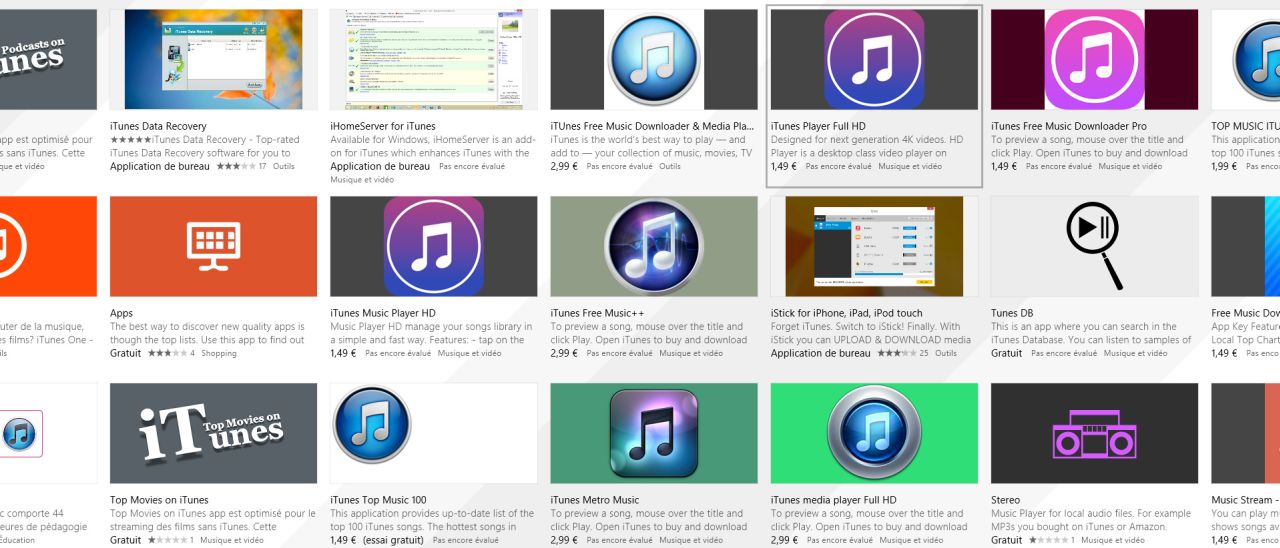The width and height of the screenshot is (1280, 548).
Task: Open the iTunes Free Music++ icon
Action: (653, 246)
